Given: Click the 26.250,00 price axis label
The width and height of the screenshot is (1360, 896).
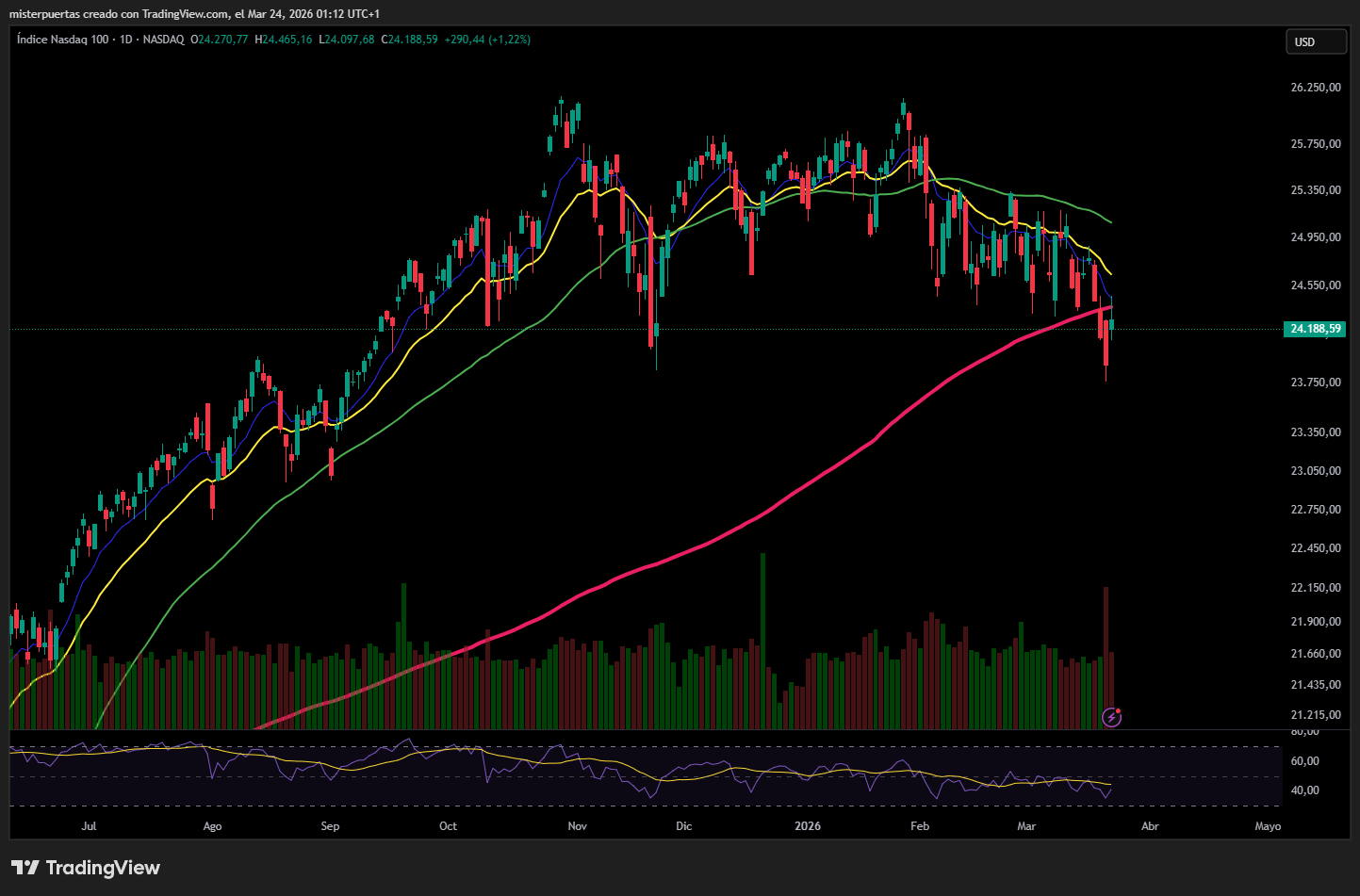Looking at the screenshot, I should click(x=1316, y=88).
